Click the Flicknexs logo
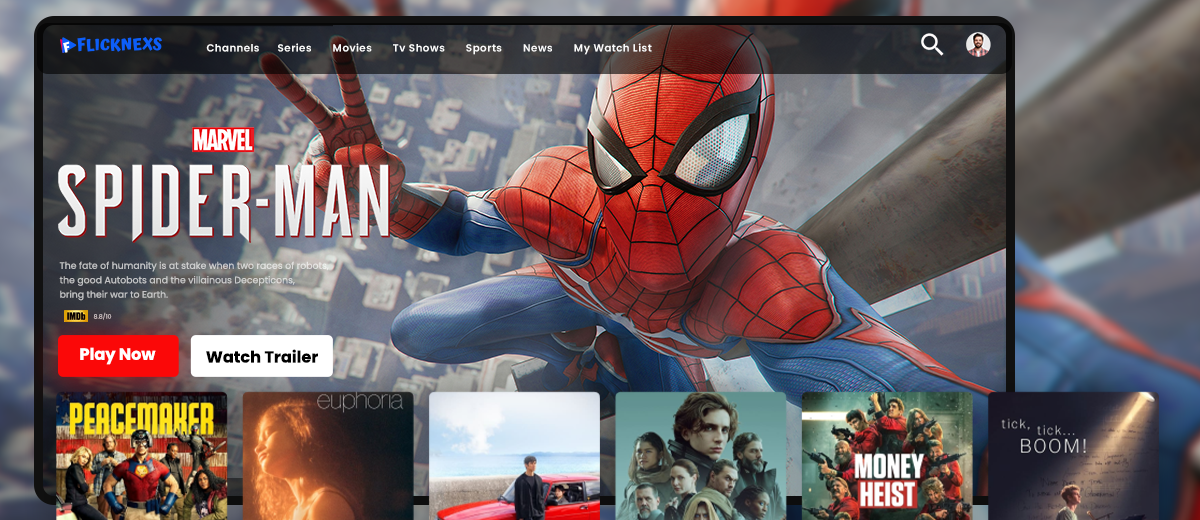The height and width of the screenshot is (520, 1200). coord(110,45)
